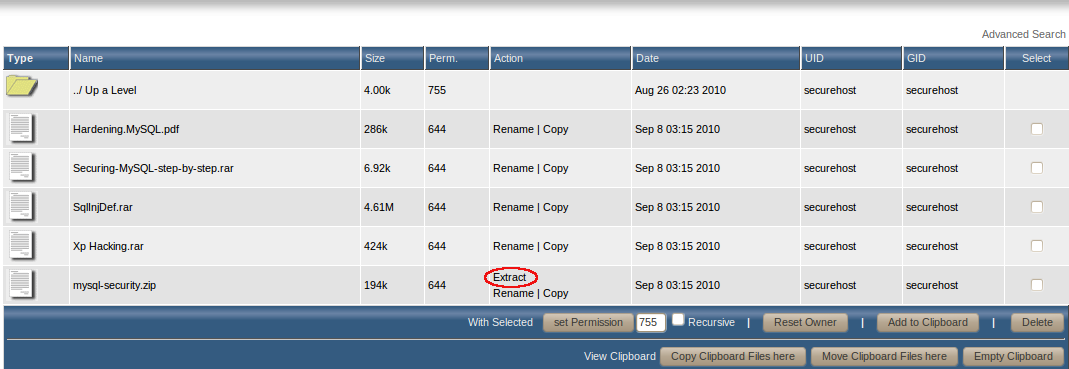This screenshot has height=369, width=1069.
Task: Click the Hardening.MySQL.pdf file icon
Action: [x=22, y=129]
